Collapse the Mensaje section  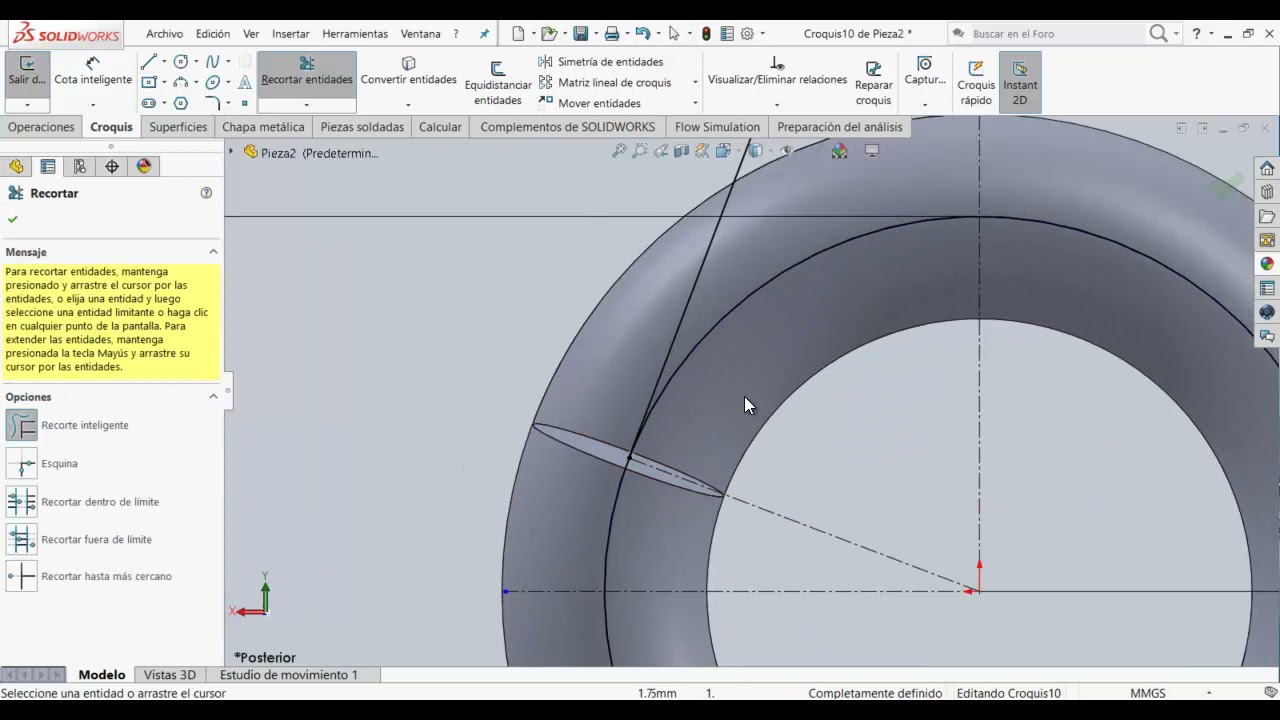[213, 252]
